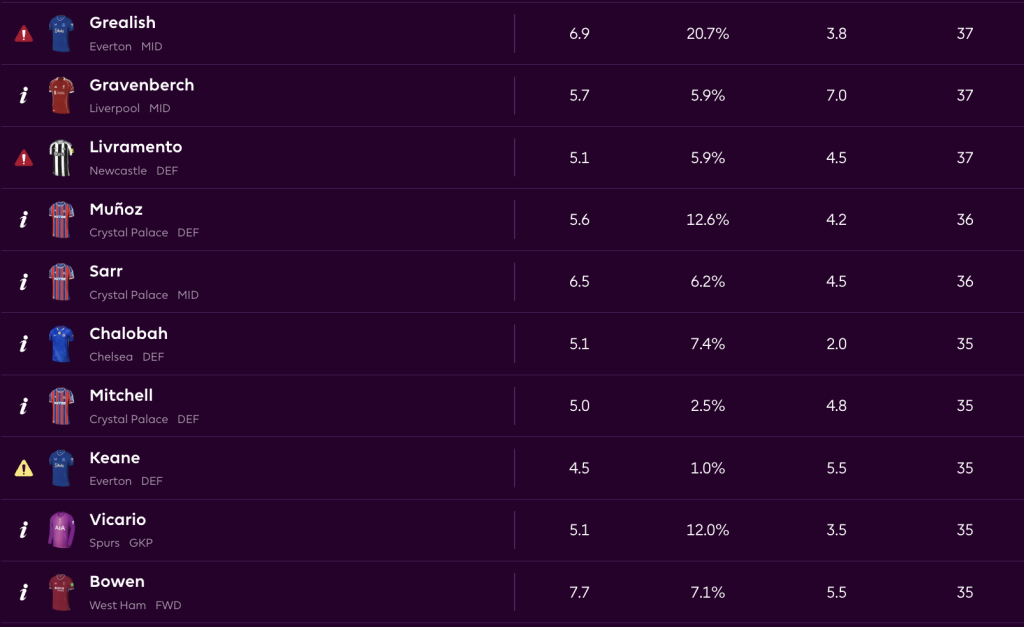Click Keane's yellow warning icon
The image size is (1024, 627).
[23, 468]
